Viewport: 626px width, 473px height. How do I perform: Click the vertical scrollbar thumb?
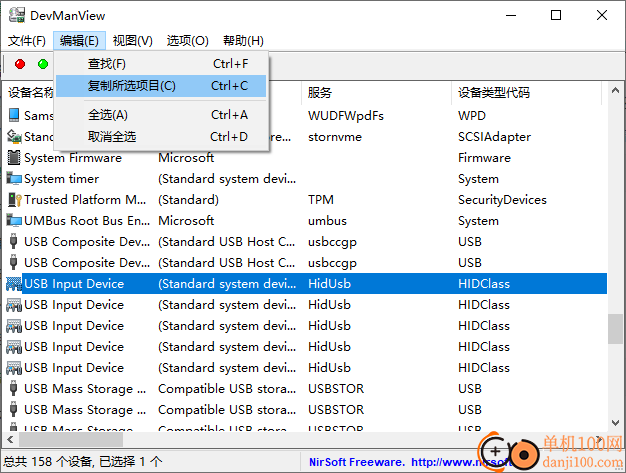click(615, 329)
